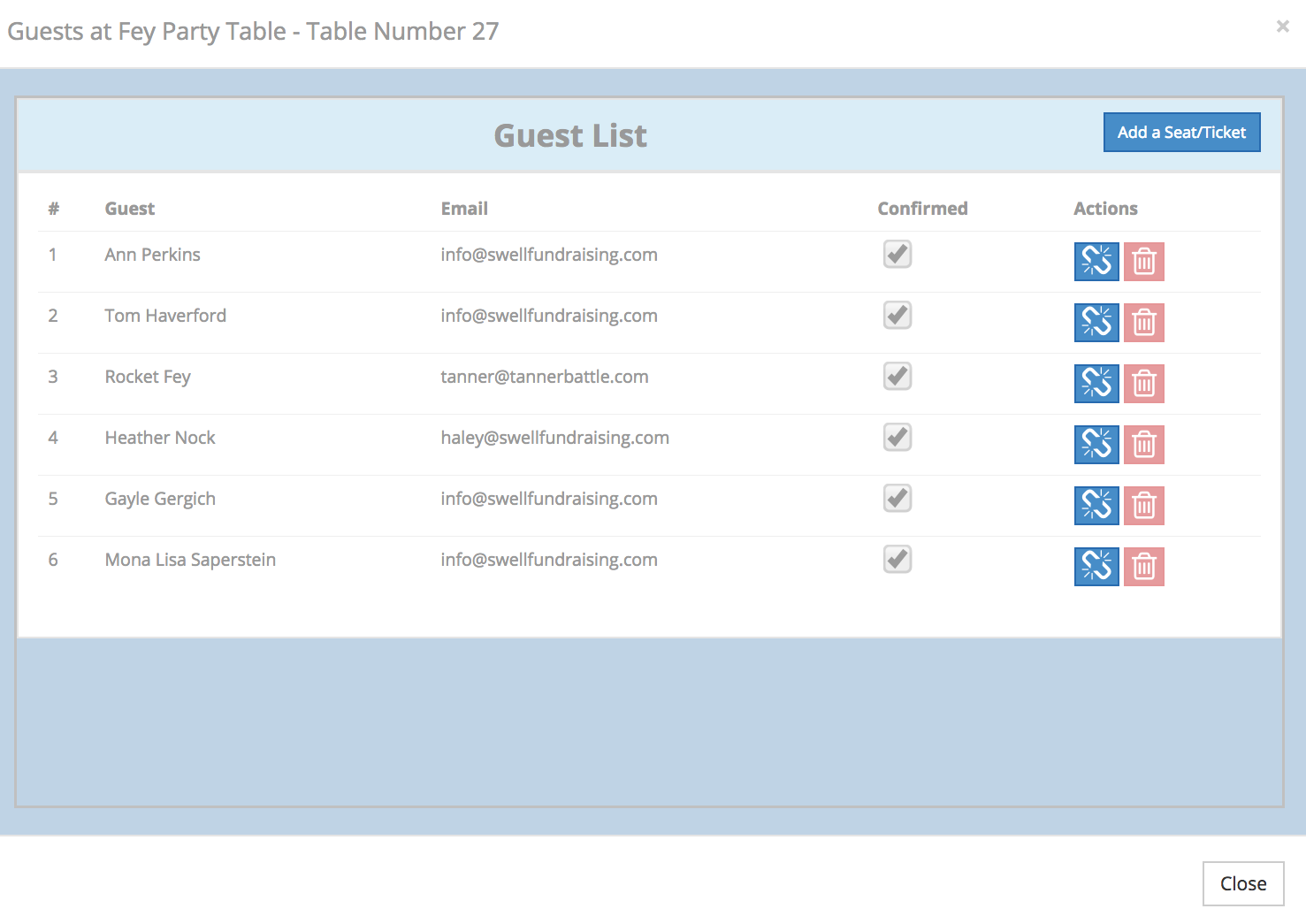Delete Rocket Fey's seat with trash icon
Viewport: 1306px width, 924px height.
click(1143, 384)
